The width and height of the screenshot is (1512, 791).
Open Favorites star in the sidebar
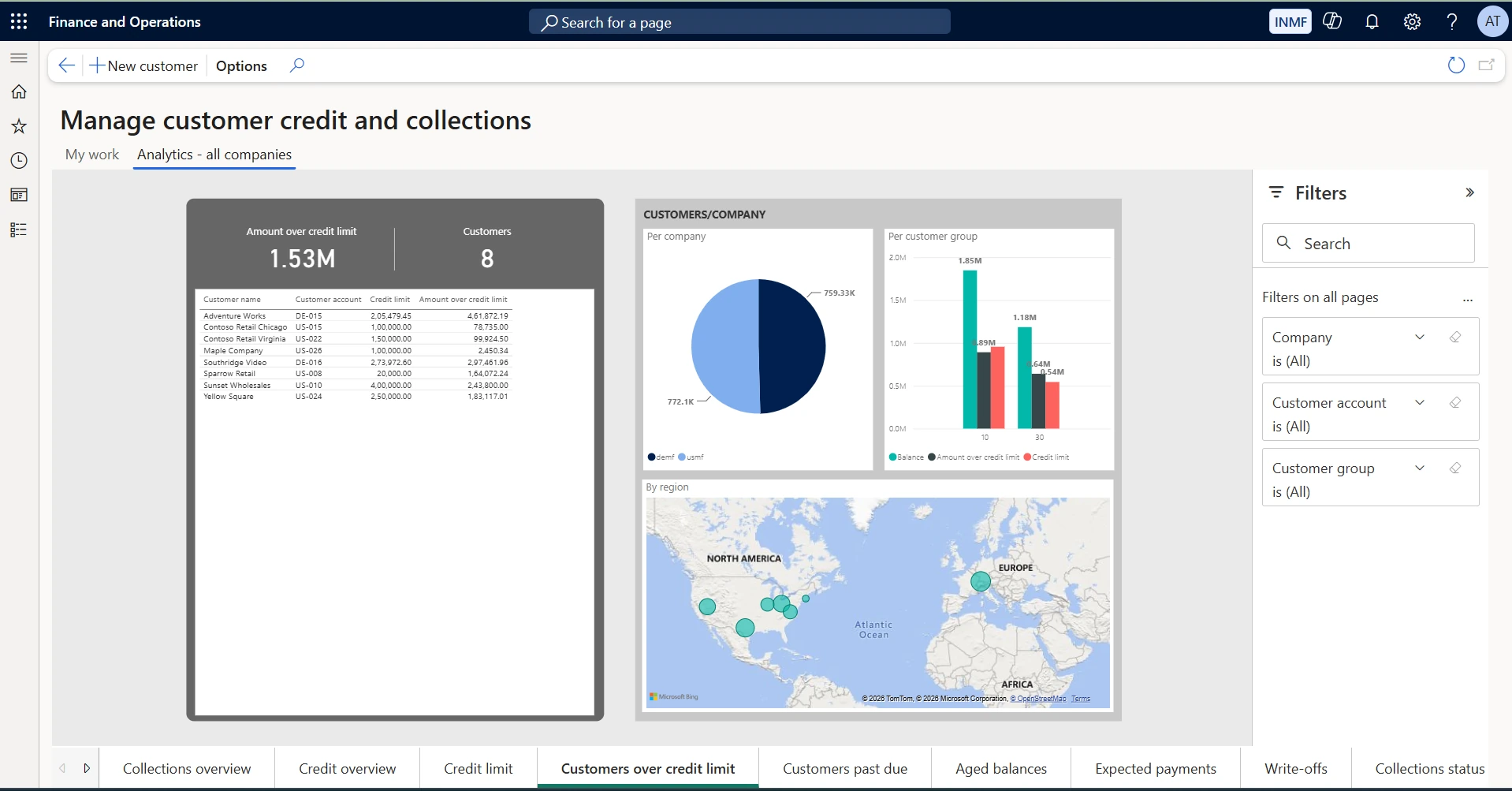coord(19,126)
